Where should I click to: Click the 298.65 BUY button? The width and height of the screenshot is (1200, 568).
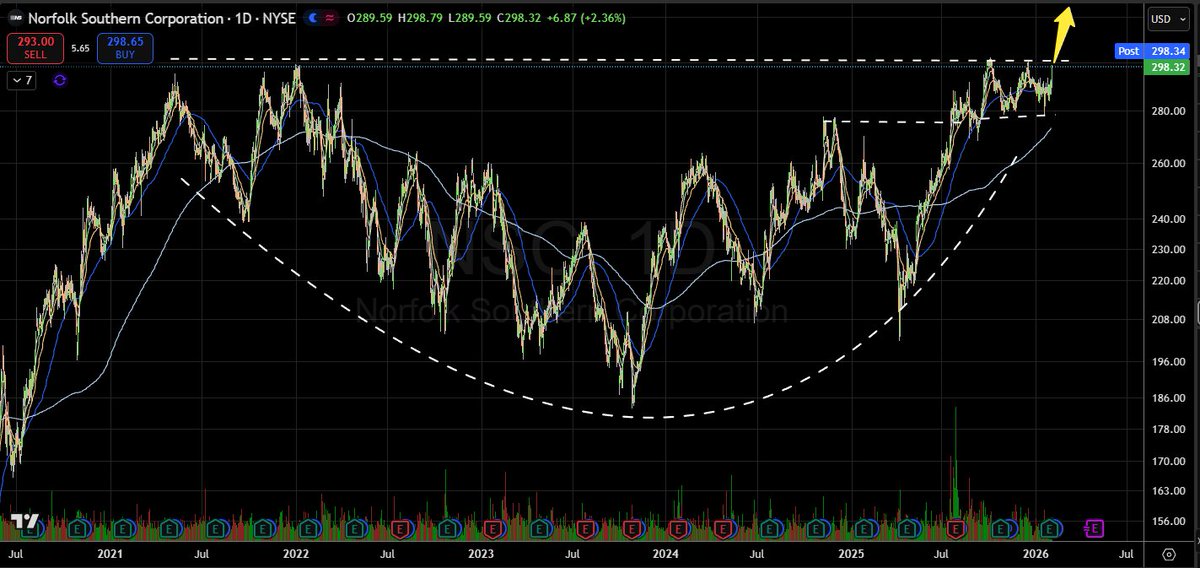point(125,49)
